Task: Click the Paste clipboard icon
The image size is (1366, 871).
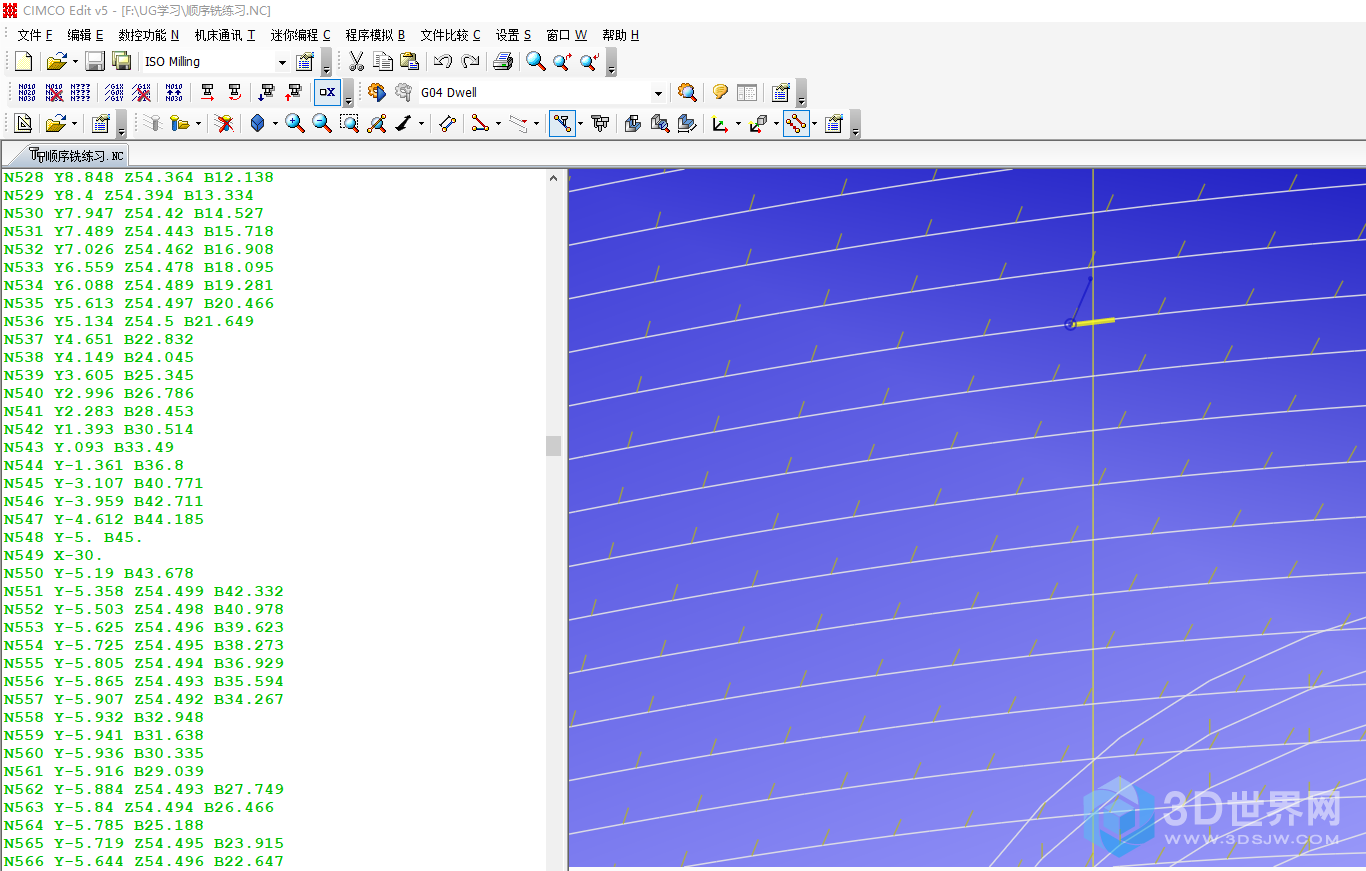Action: point(409,62)
